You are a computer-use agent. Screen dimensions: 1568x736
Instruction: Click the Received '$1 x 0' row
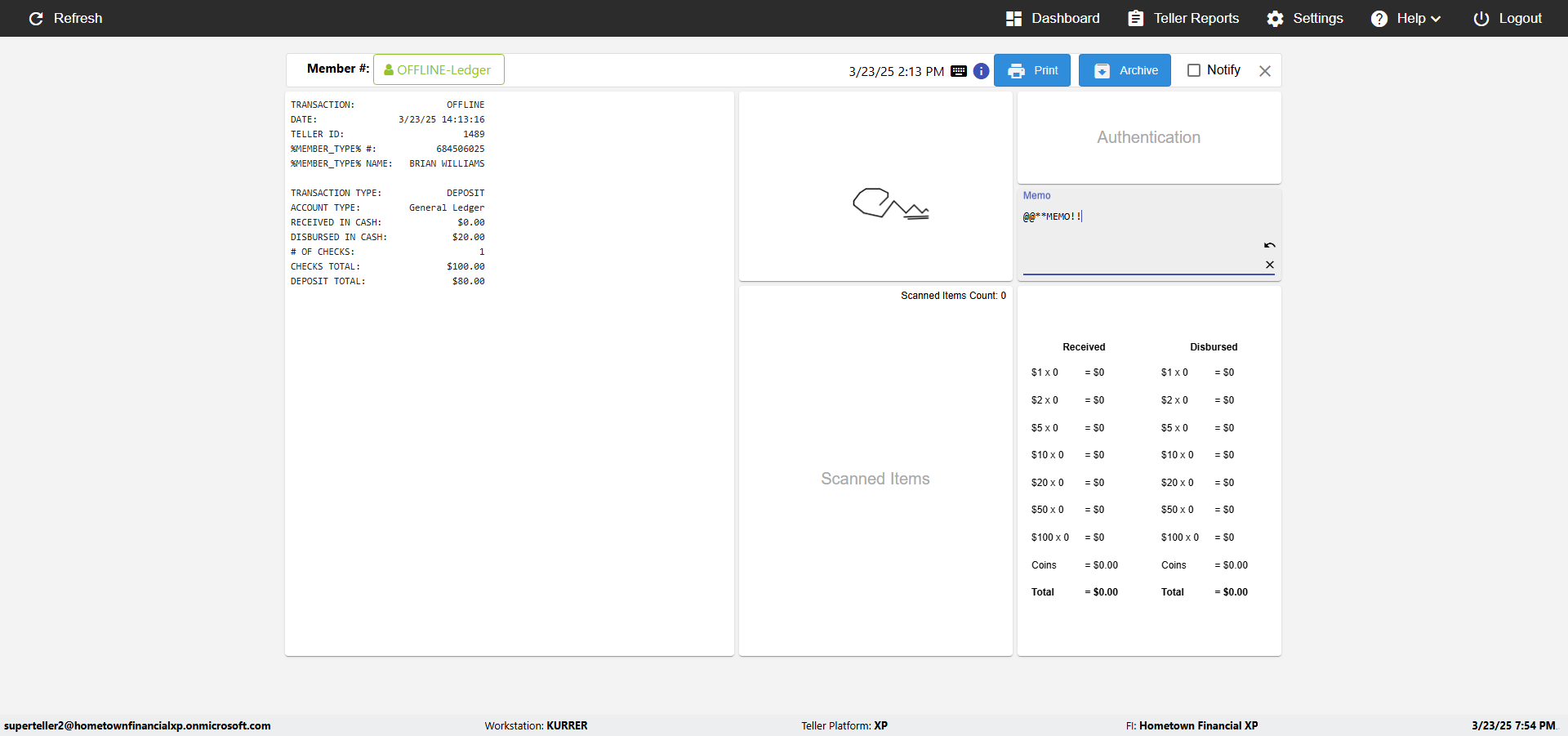(x=1068, y=372)
